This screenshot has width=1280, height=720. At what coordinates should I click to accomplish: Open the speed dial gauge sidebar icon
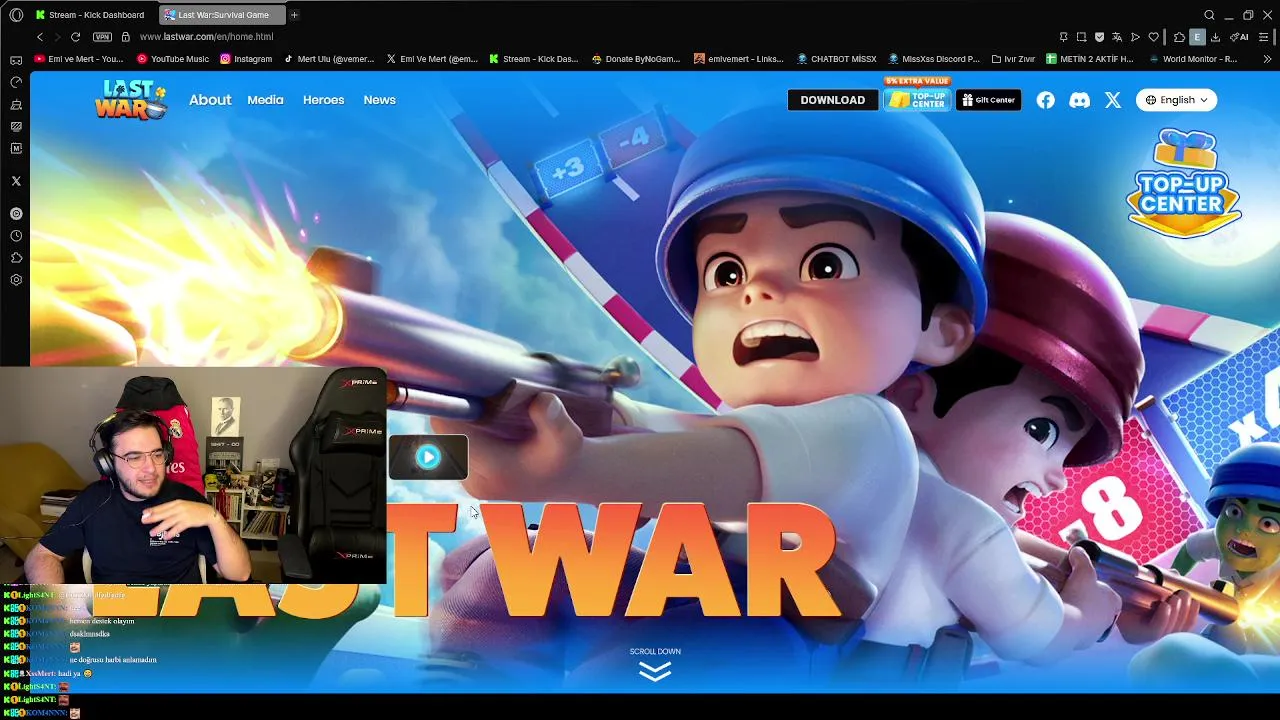pyautogui.click(x=16, y=82)
